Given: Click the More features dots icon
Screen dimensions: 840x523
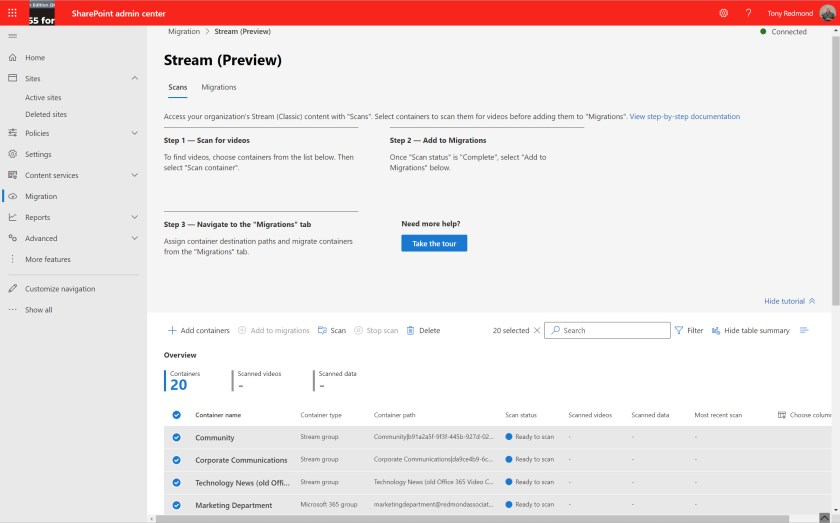Looking at the screenshot, I should pyautogui.click(x=13, y=259).
